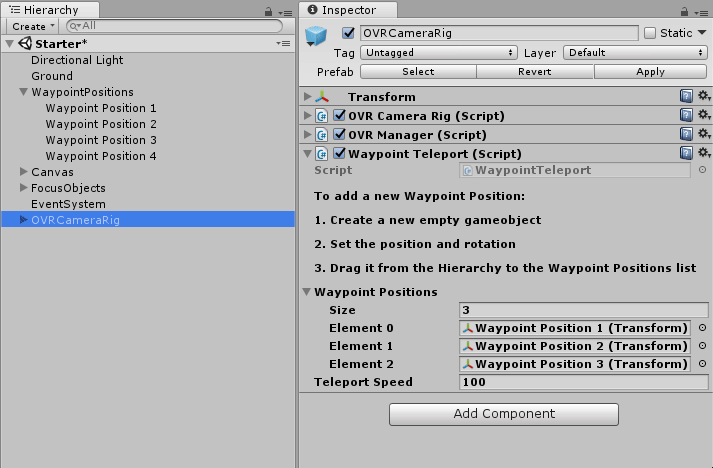713x468 pixels.
Task: Collapse the WaypointPositions tree node
Action: tap(24, 92)
